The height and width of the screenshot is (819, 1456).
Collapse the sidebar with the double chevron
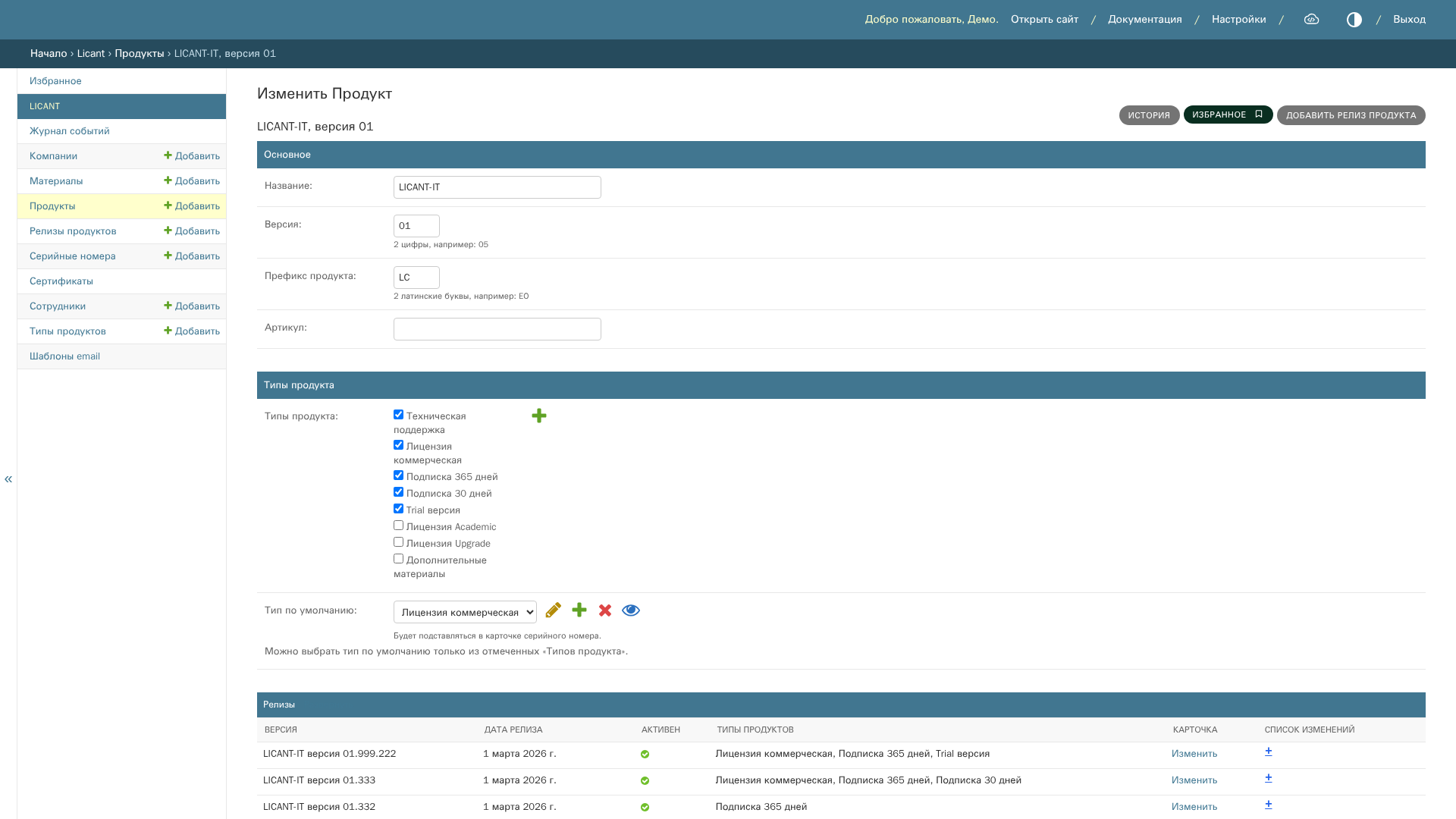pyautogui.click(x=8, y=479)
